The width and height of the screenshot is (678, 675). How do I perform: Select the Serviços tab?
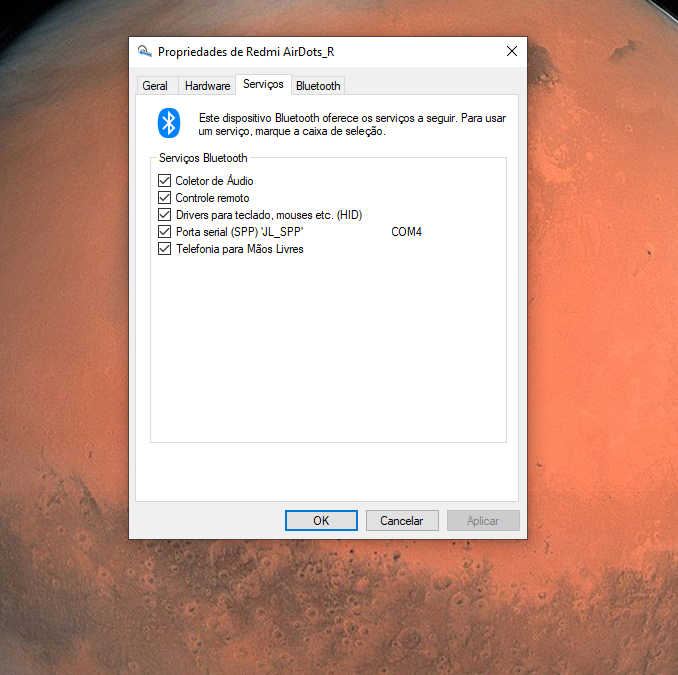click(263, 84)
